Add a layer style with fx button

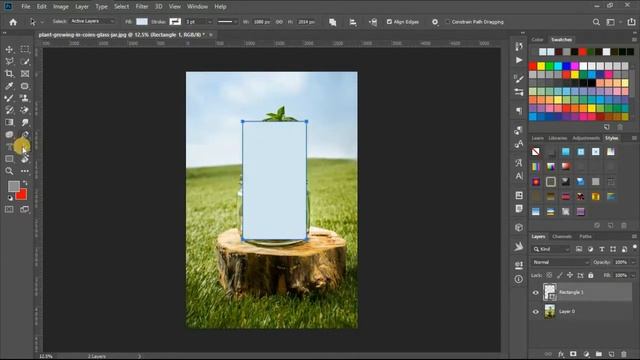[x=561, y=354]
